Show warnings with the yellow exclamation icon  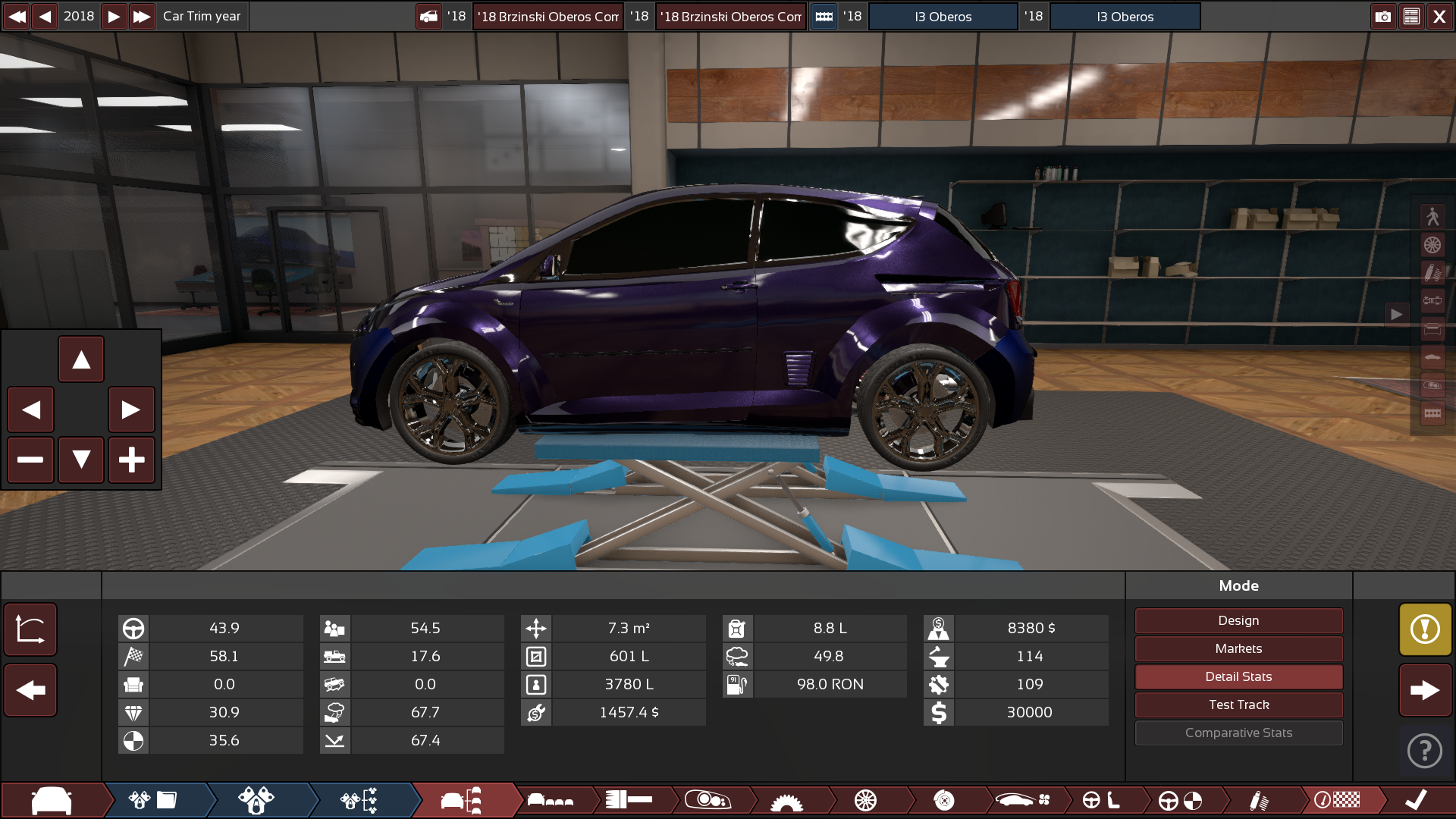tap(1425, 629)
